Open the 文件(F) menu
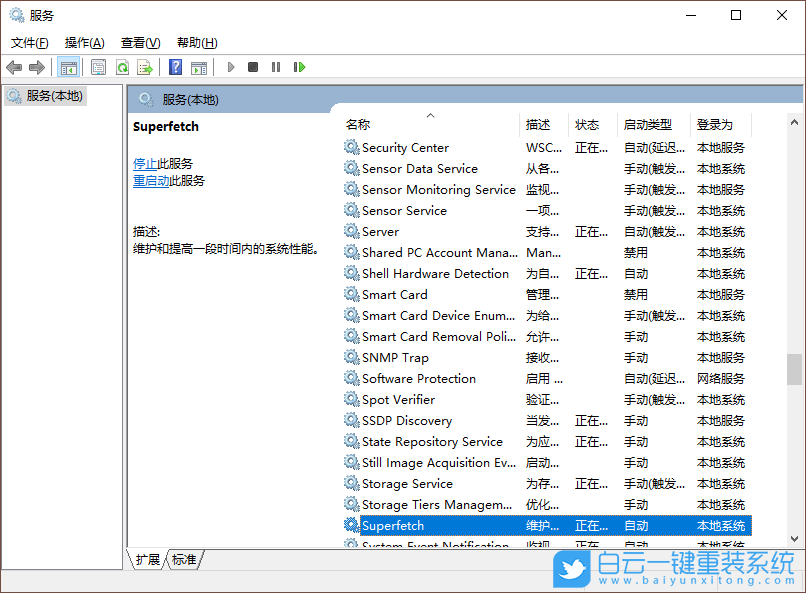The height and width of the screenshot is (593, 806). pyautogui.click(x=30, y=43)
